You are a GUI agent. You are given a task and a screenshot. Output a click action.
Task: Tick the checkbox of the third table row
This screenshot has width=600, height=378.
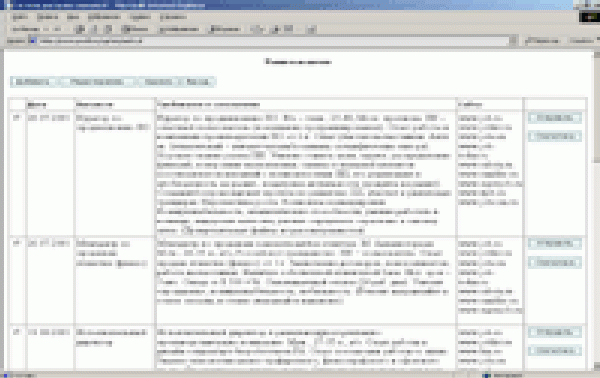click(16, 332)
